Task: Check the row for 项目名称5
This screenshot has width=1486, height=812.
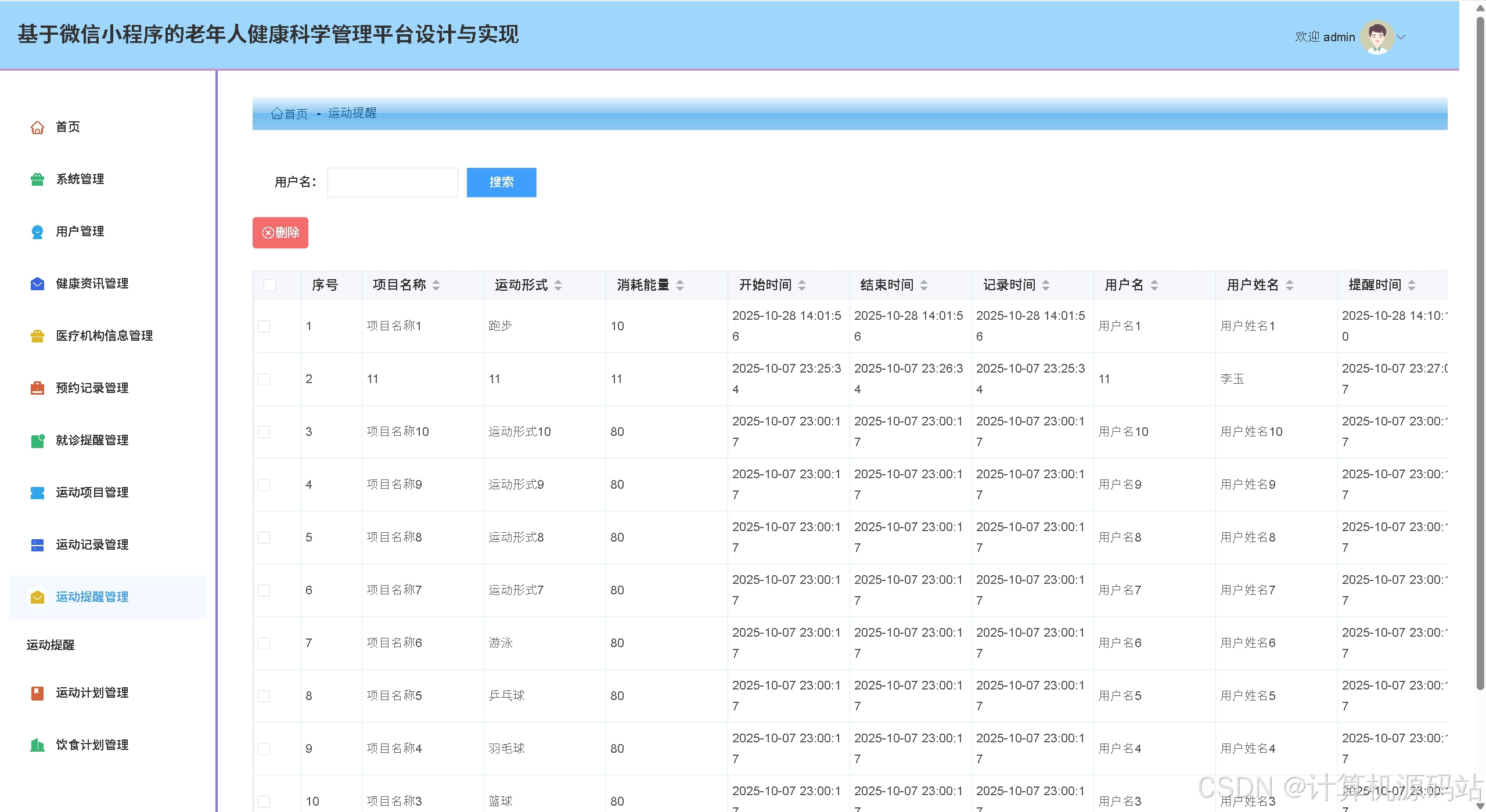Action: click(264, 696)
